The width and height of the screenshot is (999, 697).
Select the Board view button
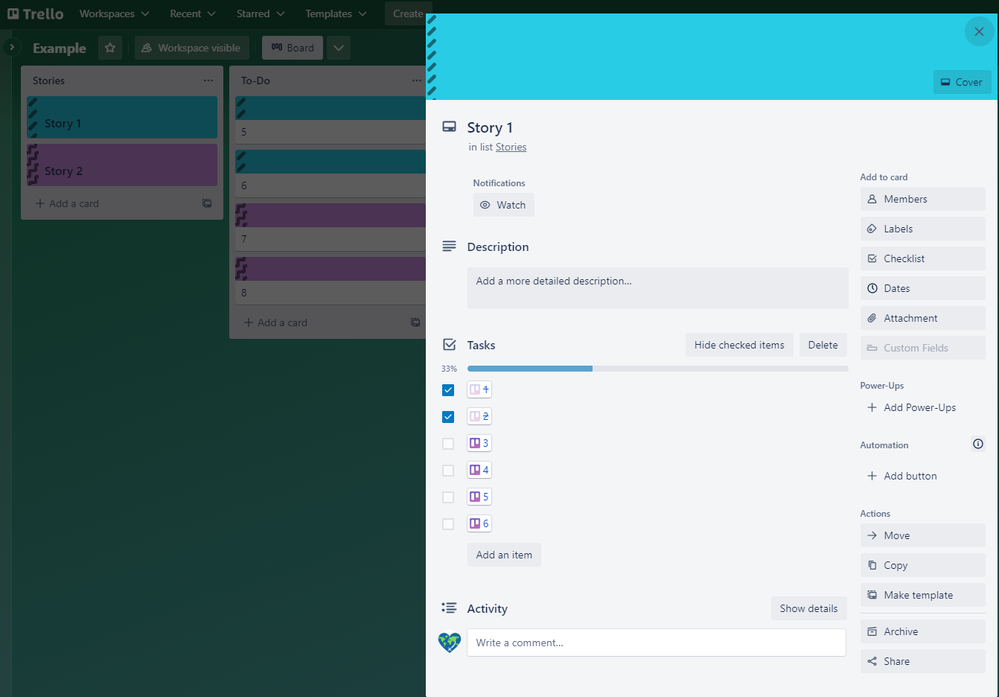(x=292, y=48)
